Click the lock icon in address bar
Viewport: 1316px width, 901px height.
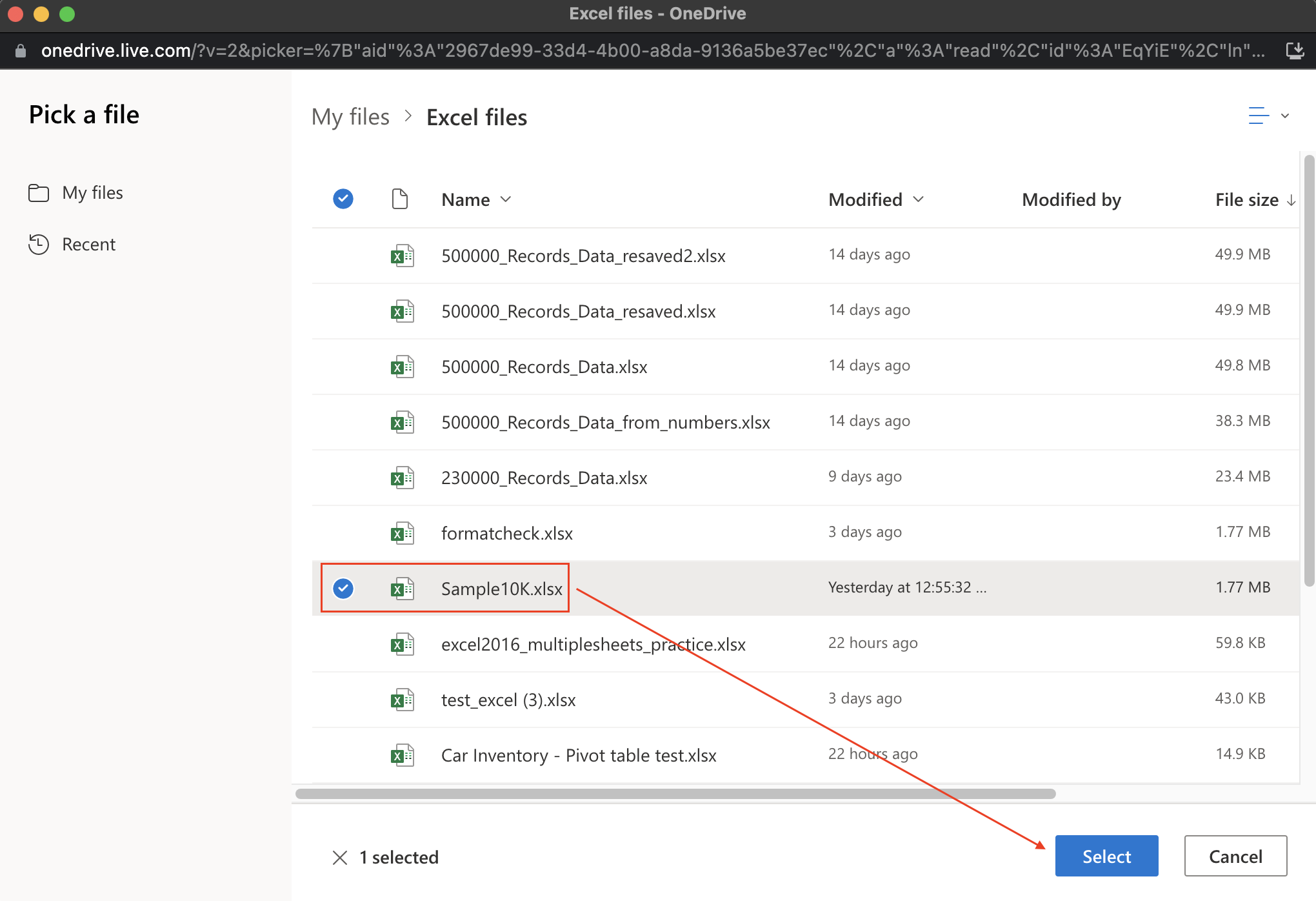point(21,51)
